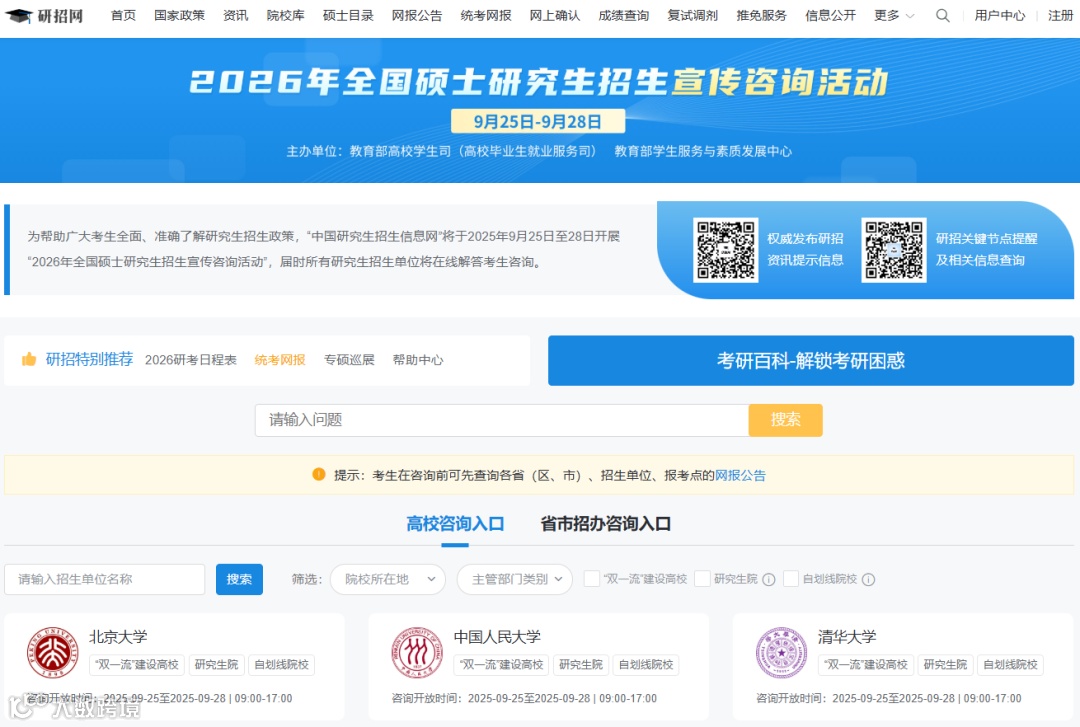Click the 研招关键节点提醒 QR code
This screenshot has height=727, width=1080.
(893, 249)
